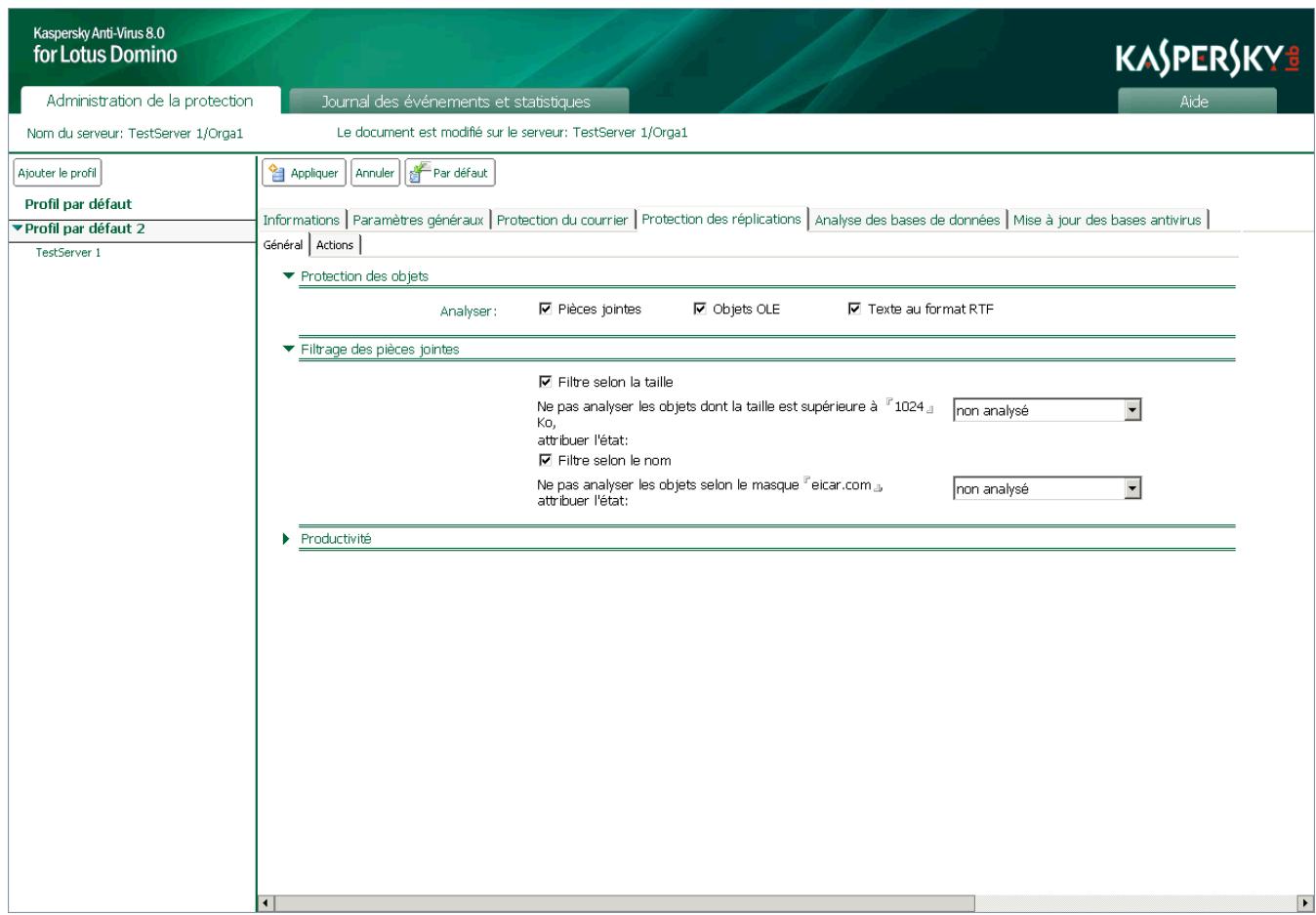Go to Protection du courrier tab
Image resolution: width=1316 pixels, height=915 pixels.
[x=562, y=220]
